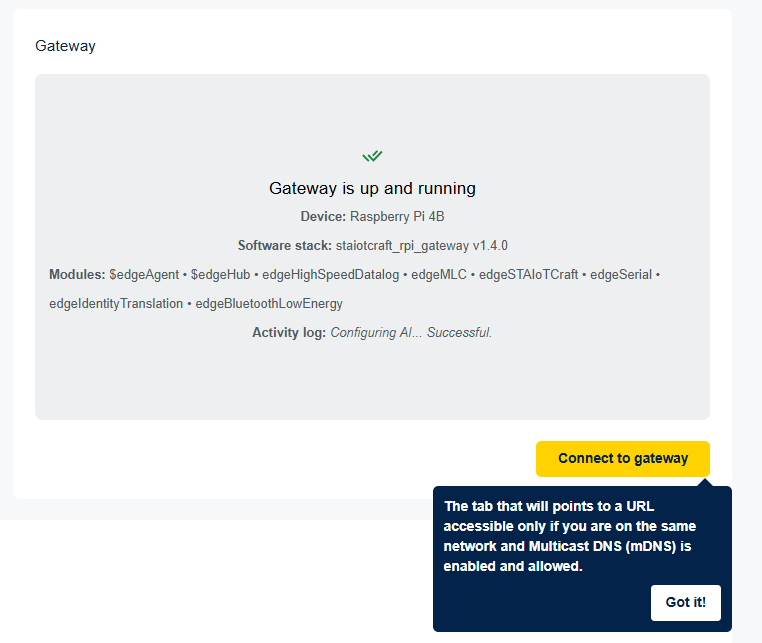Select the "Gateway is up and running" text

coord(372,188)
